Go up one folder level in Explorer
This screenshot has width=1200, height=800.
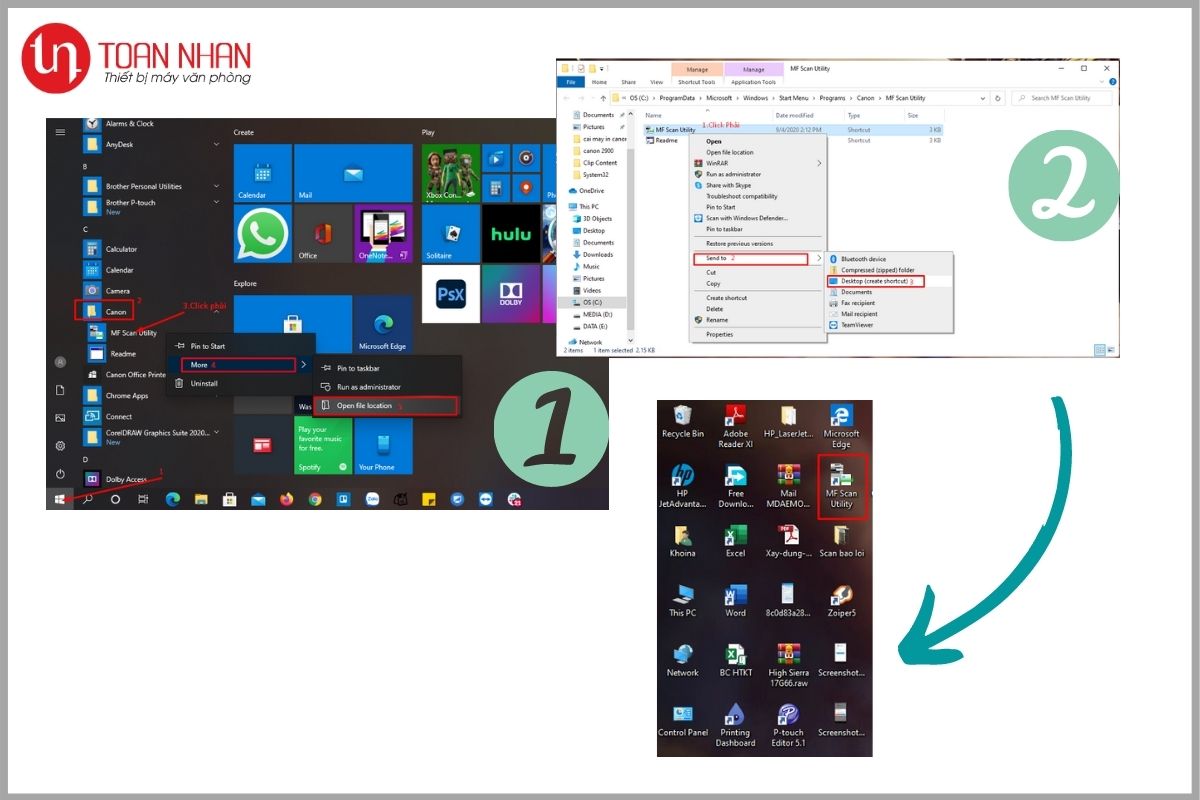pos(604,98)
